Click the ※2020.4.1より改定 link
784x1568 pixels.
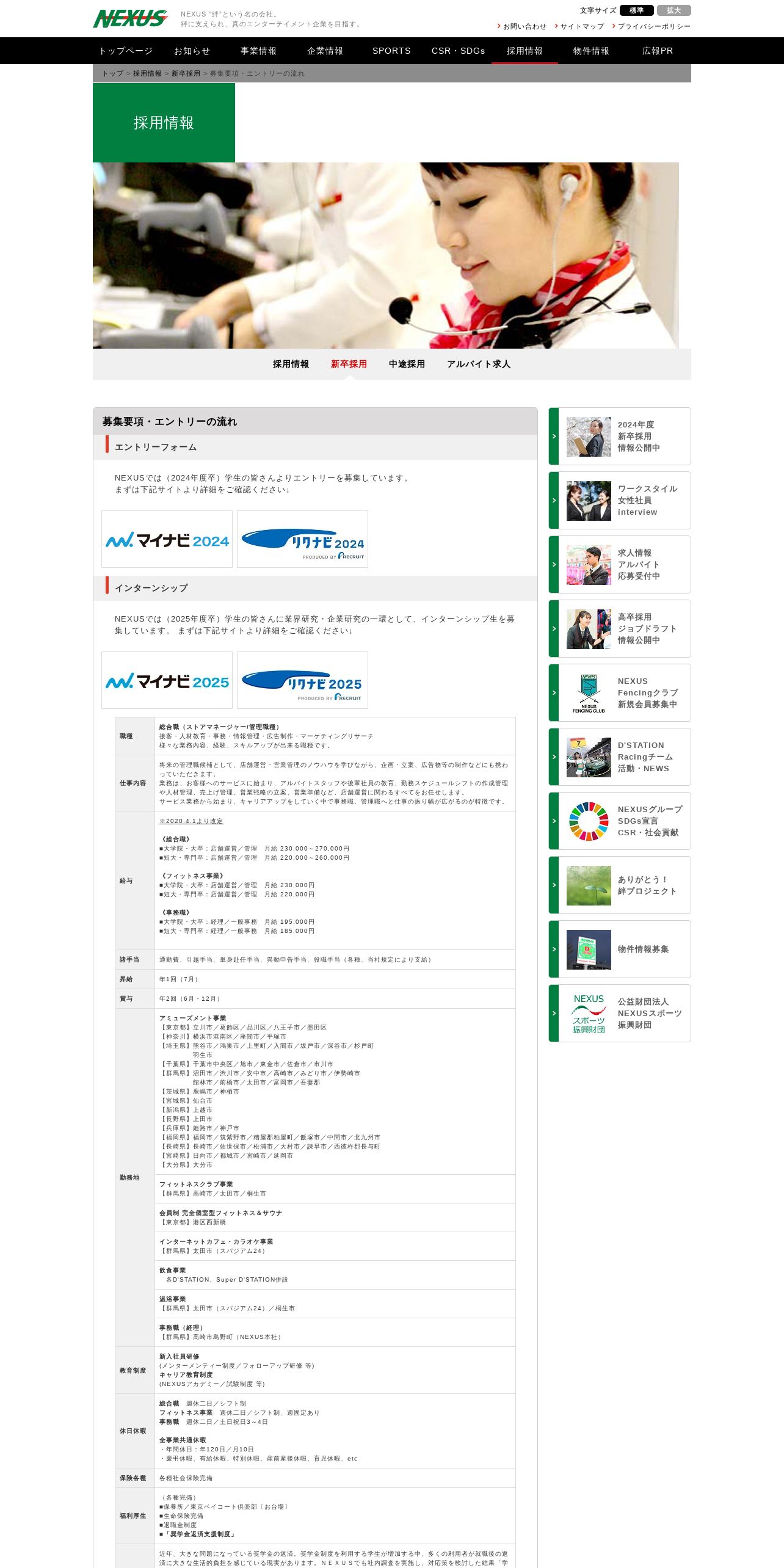(x=191, y=821)
